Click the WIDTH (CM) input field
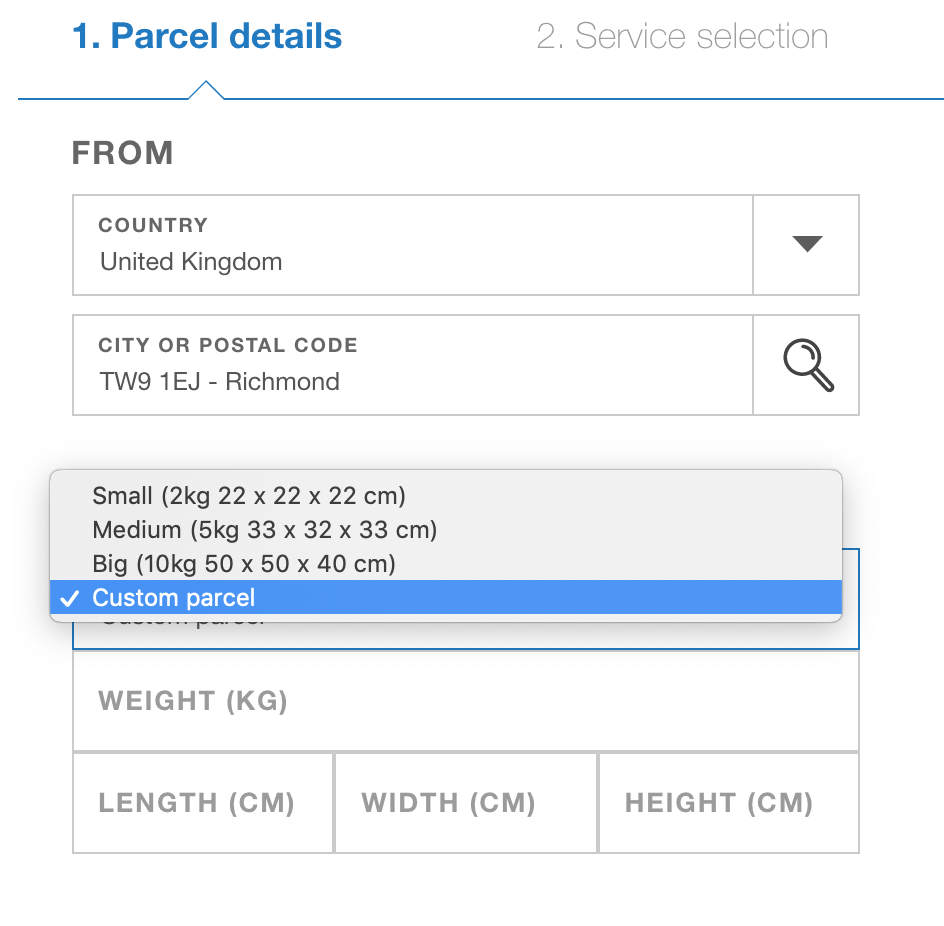This screenshot has height=926, width=944. tap(465, 803)
